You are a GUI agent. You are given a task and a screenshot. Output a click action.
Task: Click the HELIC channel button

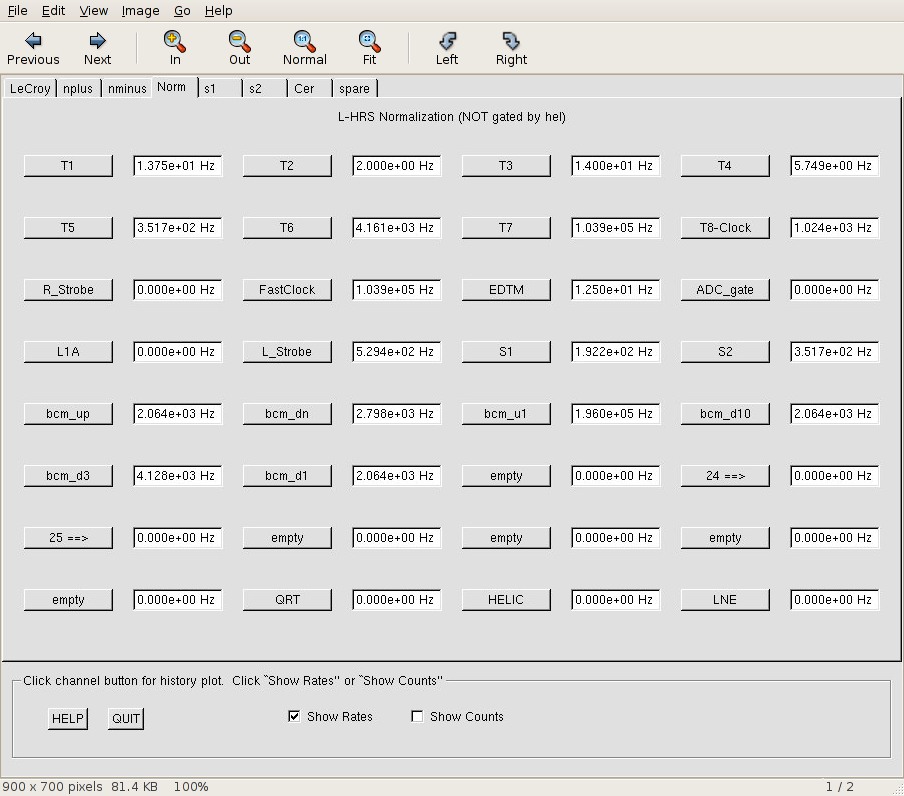point(506,599)
